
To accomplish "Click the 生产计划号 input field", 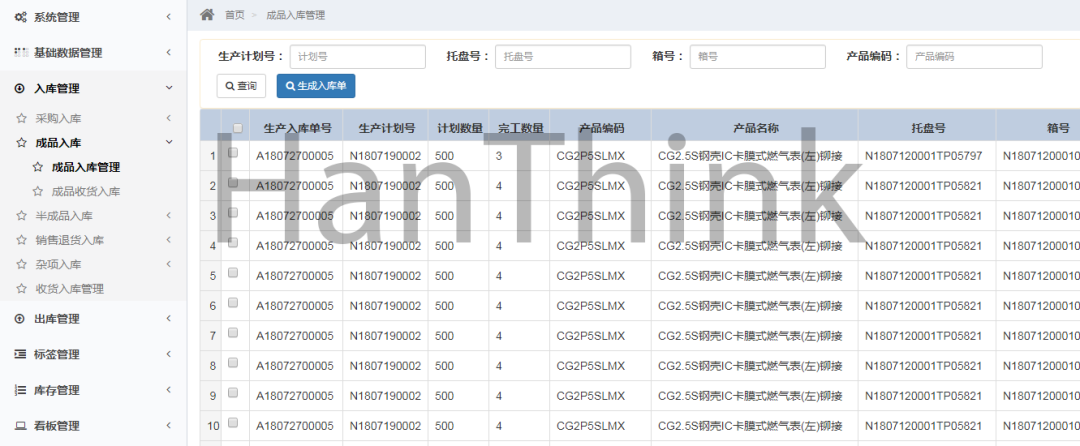I will tap(357, 57).
